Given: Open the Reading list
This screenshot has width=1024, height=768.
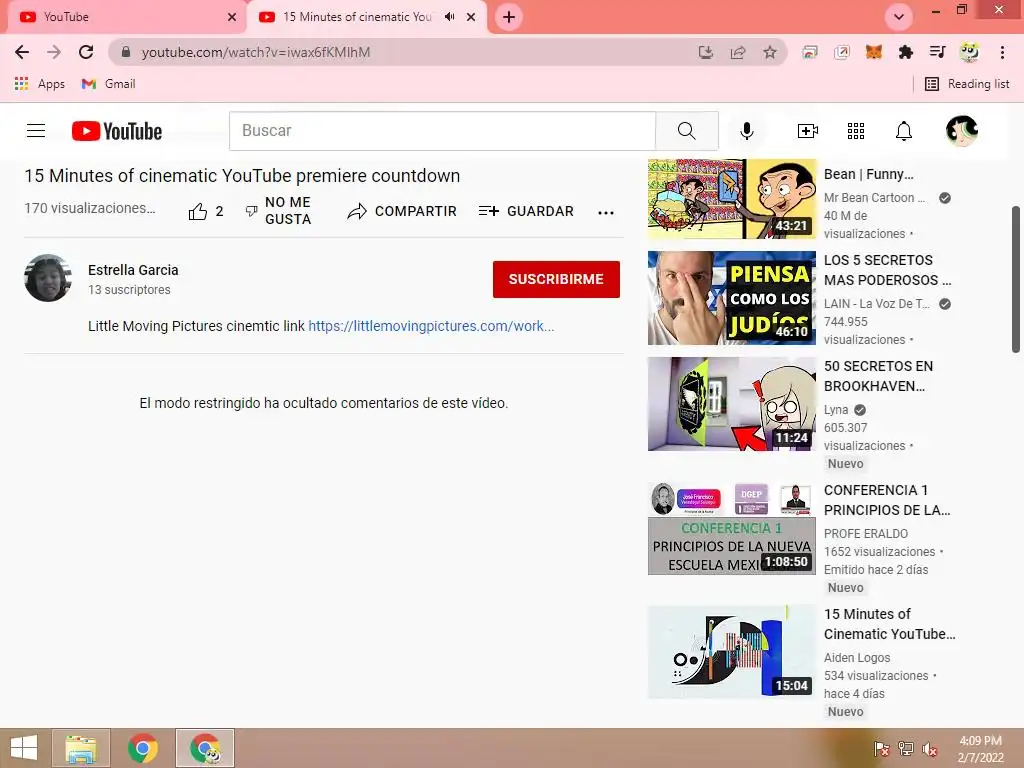Looking at the screenshot, I should pos(967,84).
